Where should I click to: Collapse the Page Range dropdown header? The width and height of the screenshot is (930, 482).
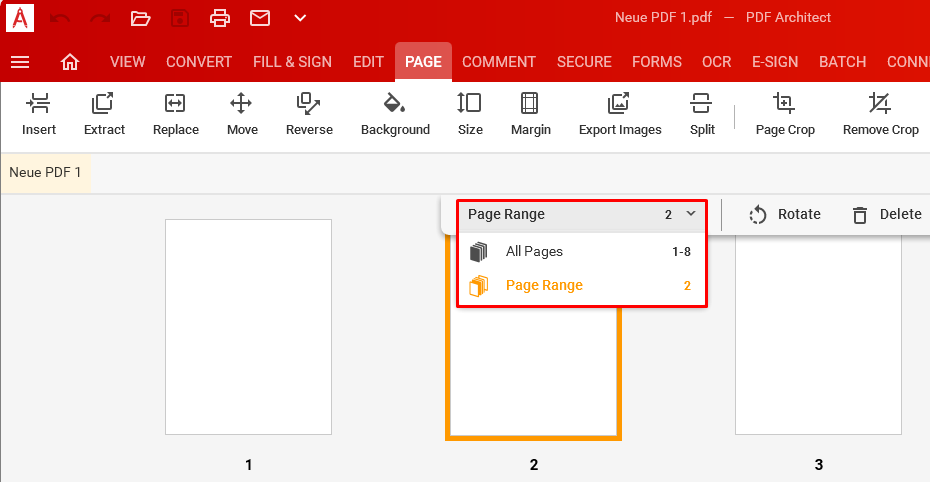(x=582, y=215)
